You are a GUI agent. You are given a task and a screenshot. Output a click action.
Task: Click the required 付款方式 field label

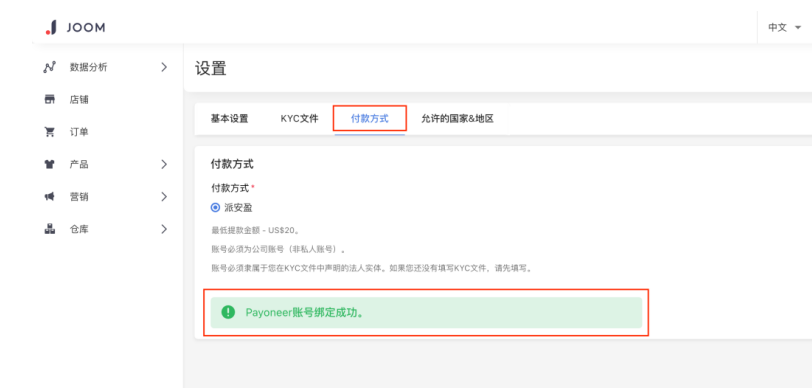click(x=233, y=187)
